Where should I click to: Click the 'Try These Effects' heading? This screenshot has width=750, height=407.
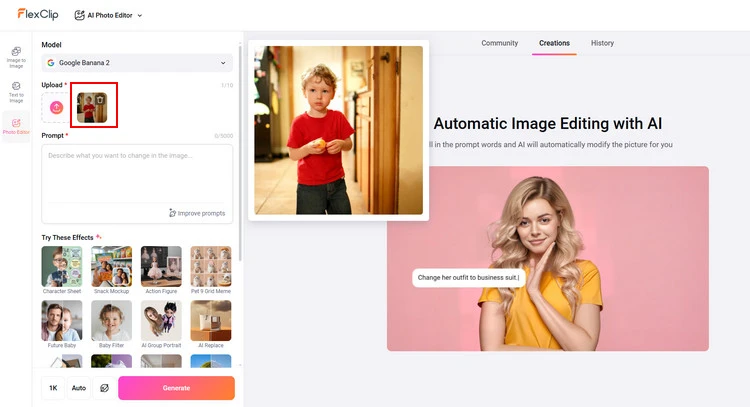pos(67,237)
